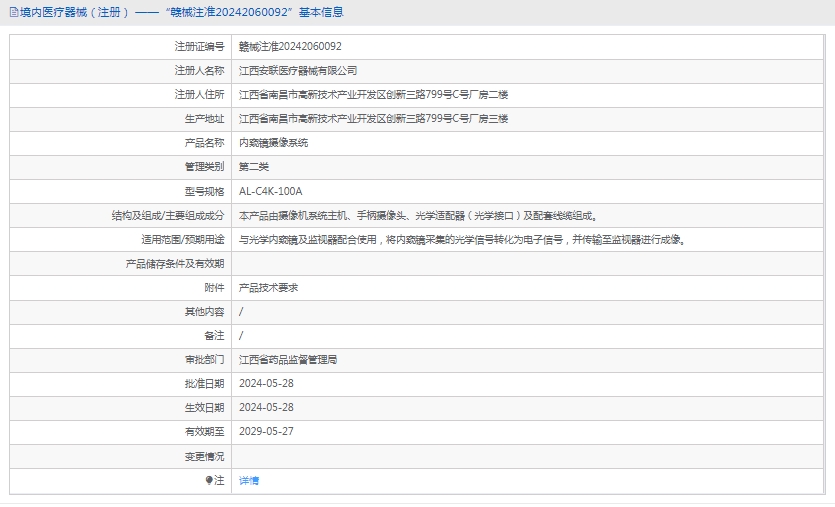Screen dimensions: 835x507
Task: Click the product name 内窥镜摄像系统
Action: tap(273, 143)
